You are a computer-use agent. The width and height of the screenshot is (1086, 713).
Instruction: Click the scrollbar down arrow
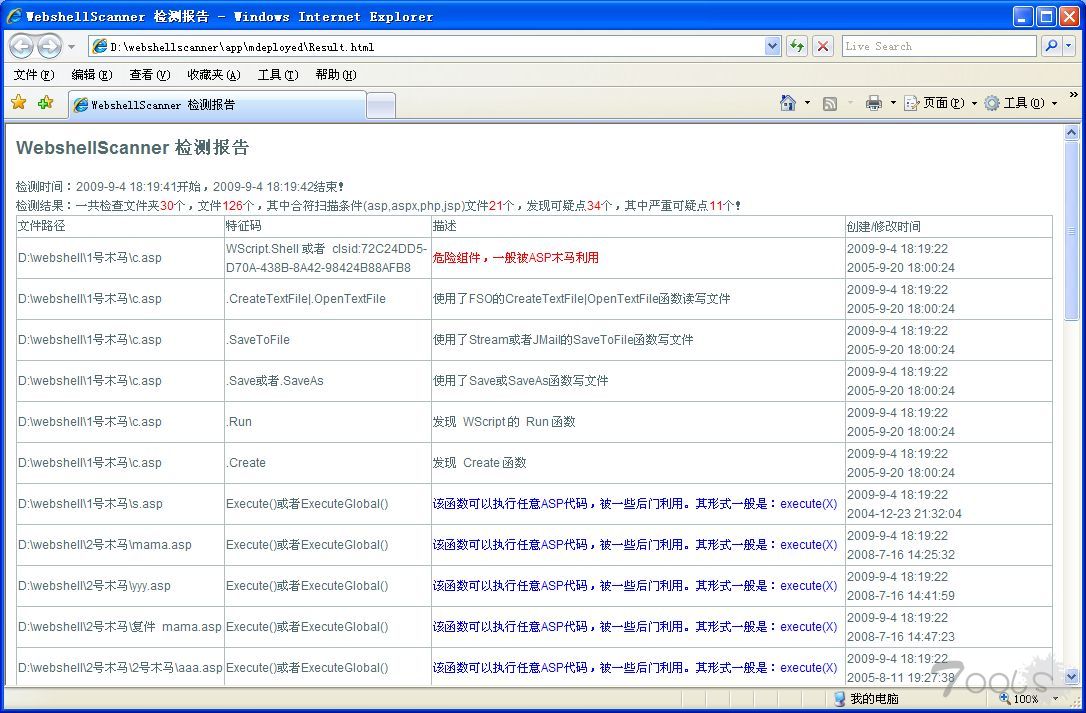click(x=1071, y=677)
